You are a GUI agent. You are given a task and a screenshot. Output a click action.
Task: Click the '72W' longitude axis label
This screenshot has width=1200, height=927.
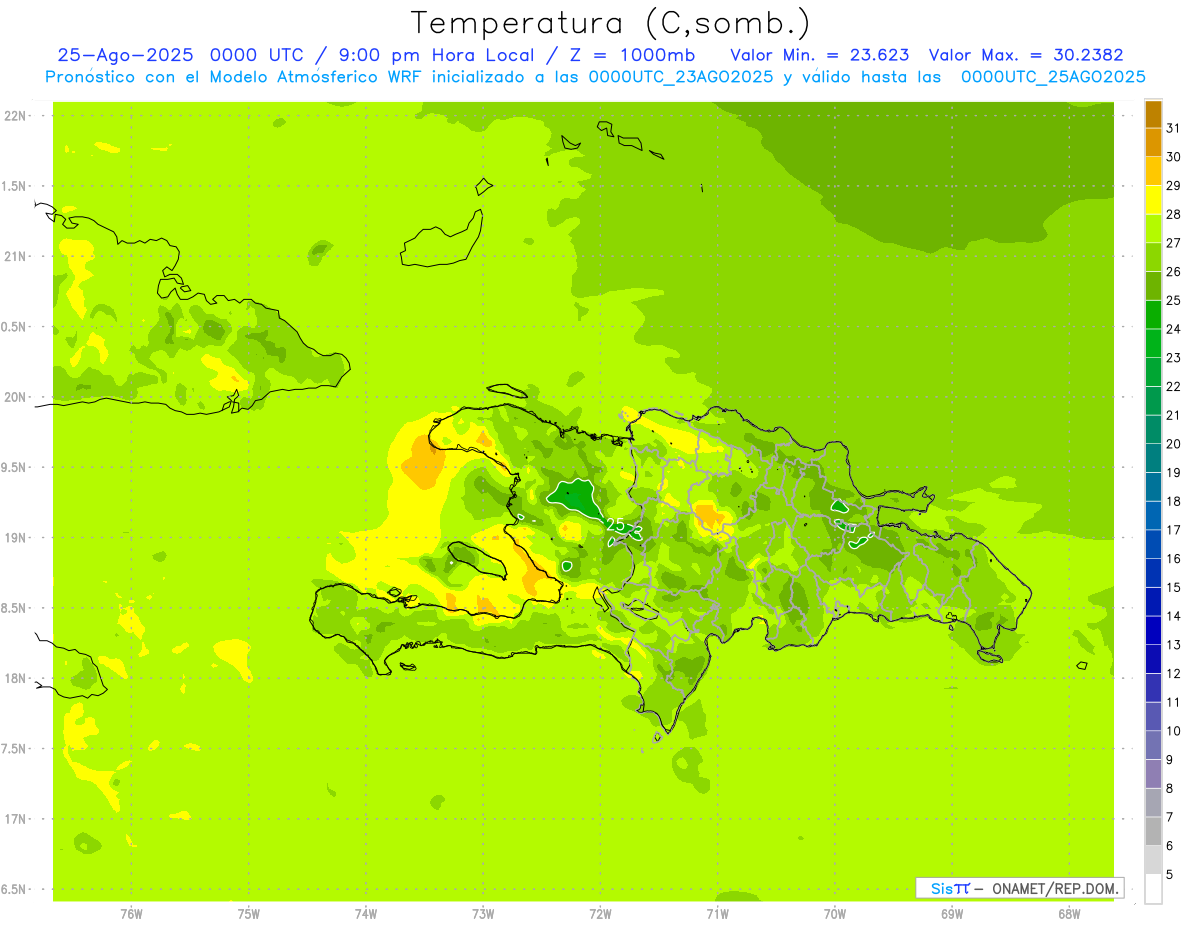point(600,914)
